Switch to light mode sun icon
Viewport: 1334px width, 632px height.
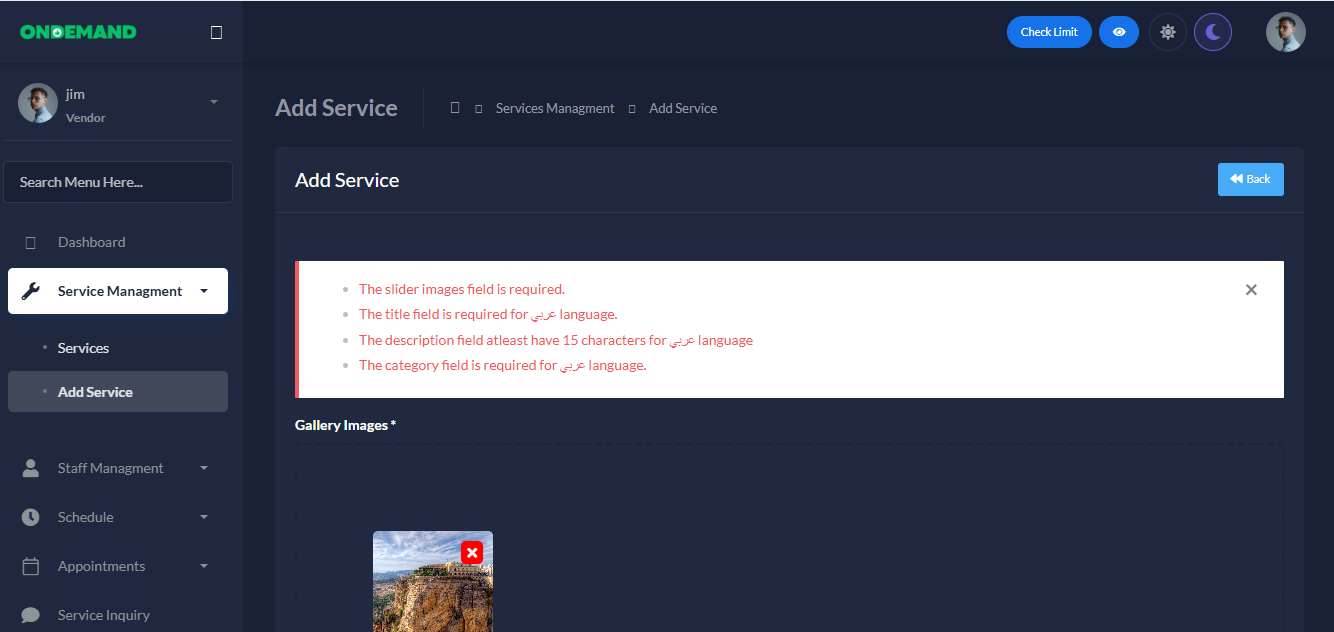pos(1167,32)
